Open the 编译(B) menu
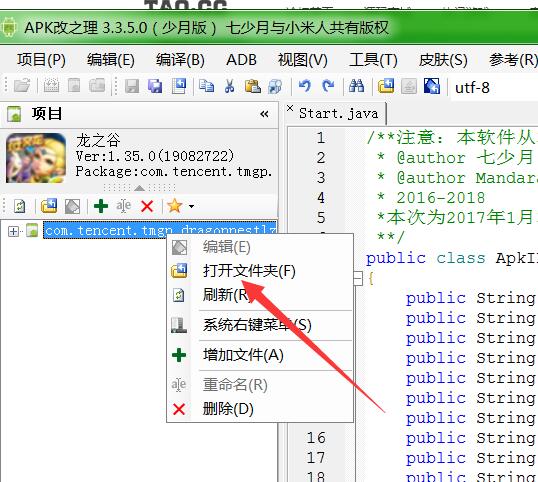Image resolution: width=538 pixels, height=482 pixels. coord(180,60)
